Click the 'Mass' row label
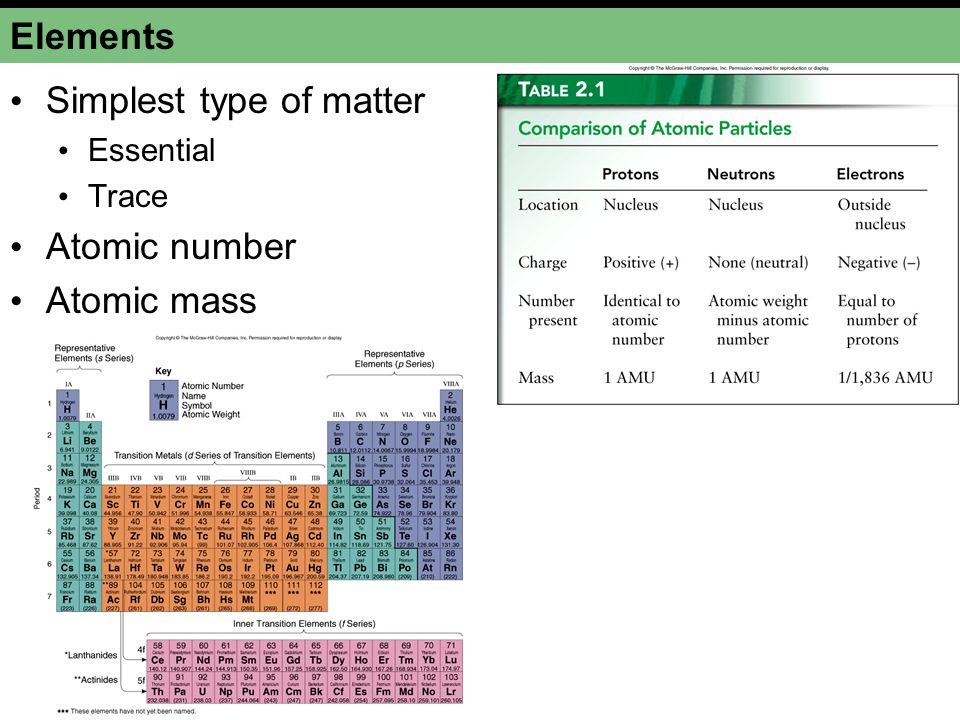This screenshot has width=960, height=720. point(536,378)
